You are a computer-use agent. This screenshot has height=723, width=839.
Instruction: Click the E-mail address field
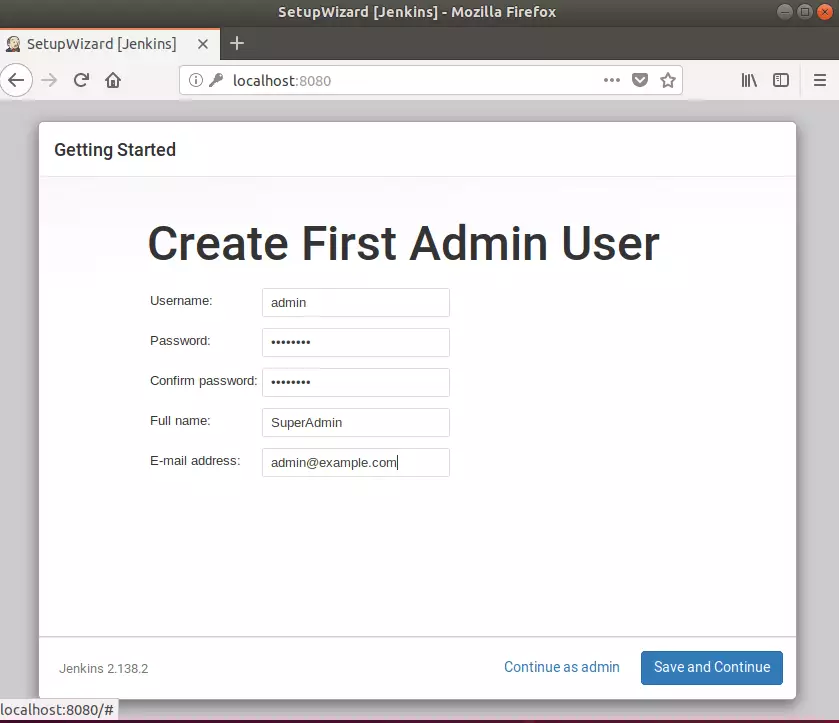pos(356,462)
